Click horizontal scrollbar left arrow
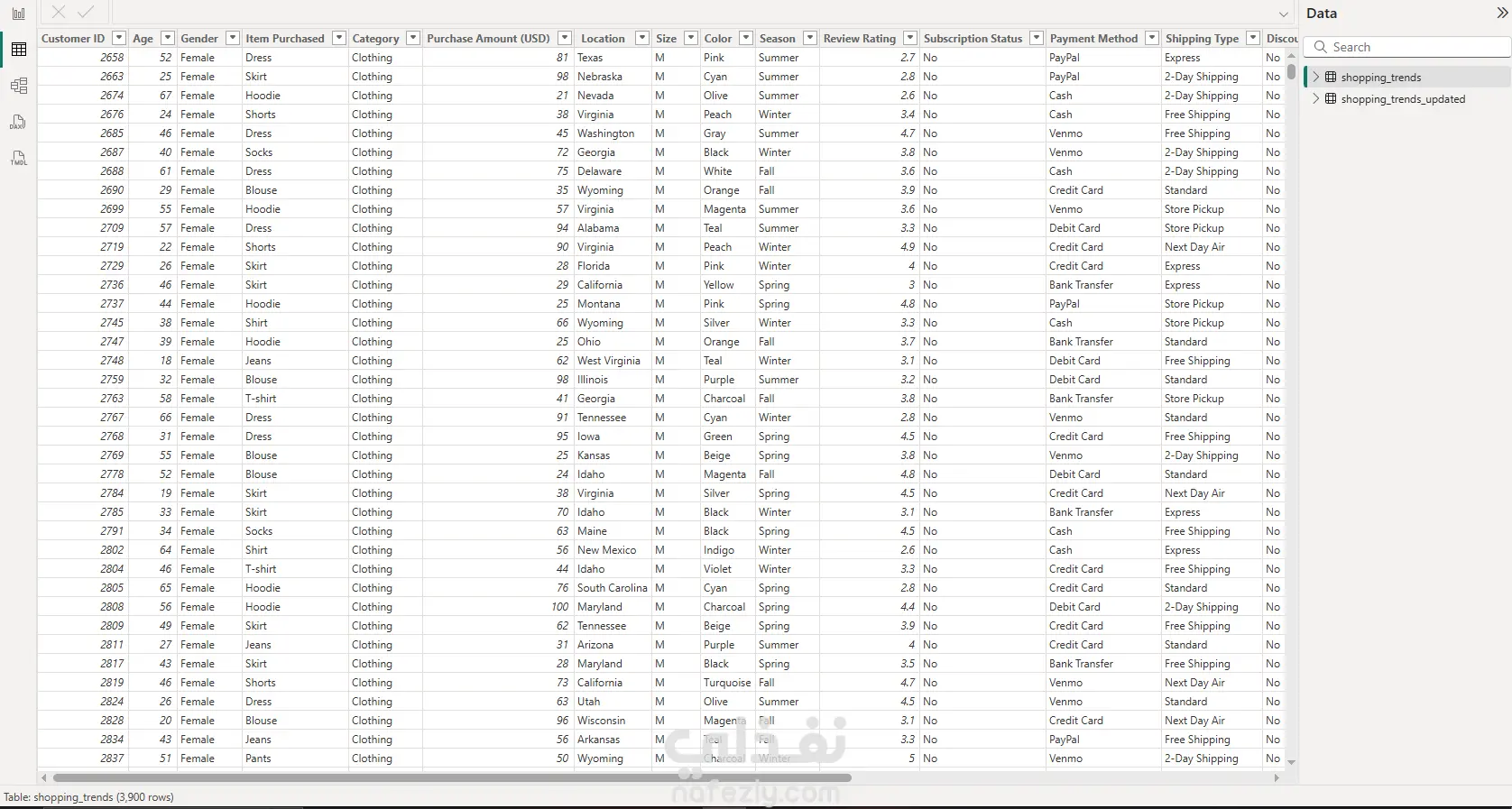The width and height of the screenshot is (1512, 809). 44,777
